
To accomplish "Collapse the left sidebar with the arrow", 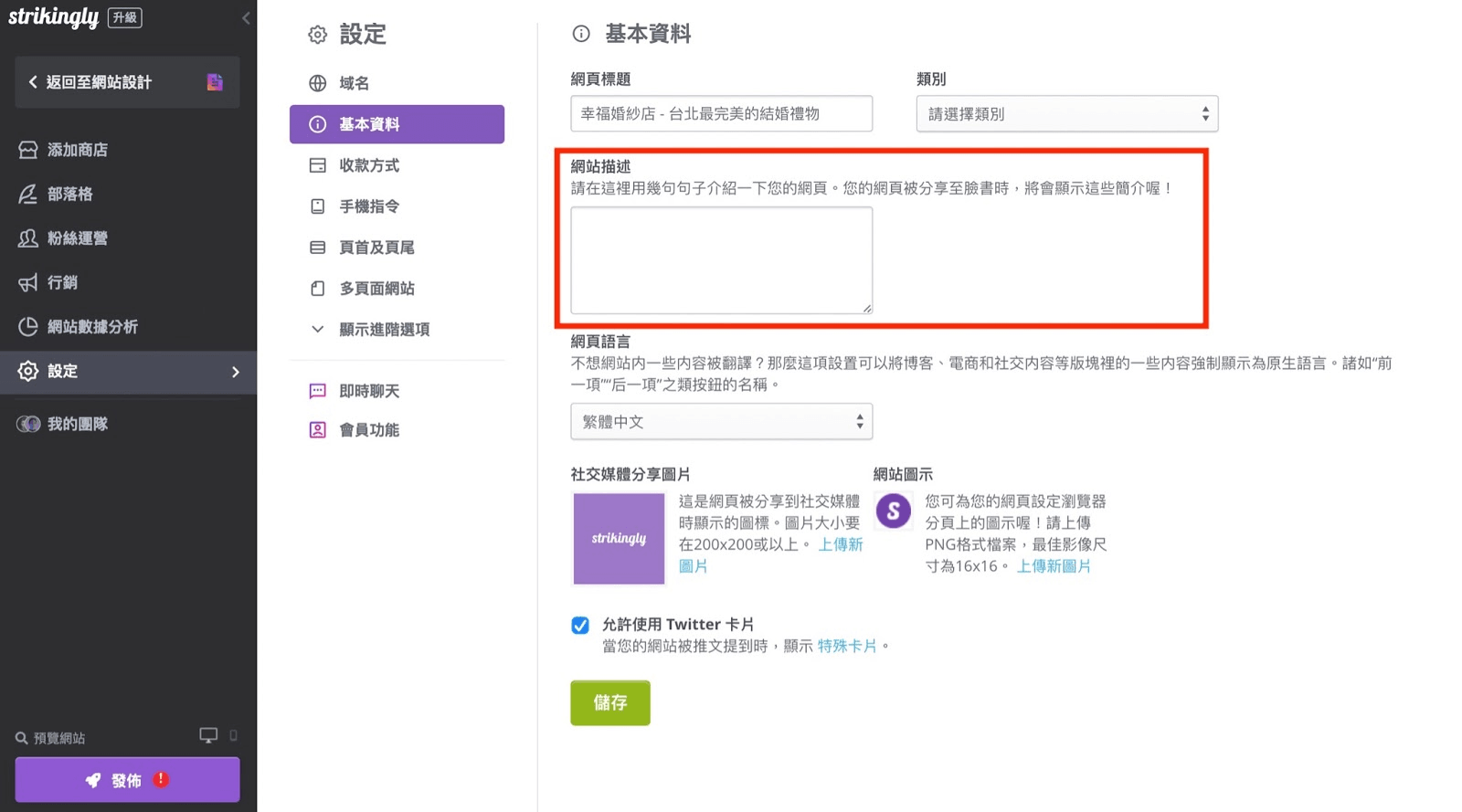I will click(245, 17).
